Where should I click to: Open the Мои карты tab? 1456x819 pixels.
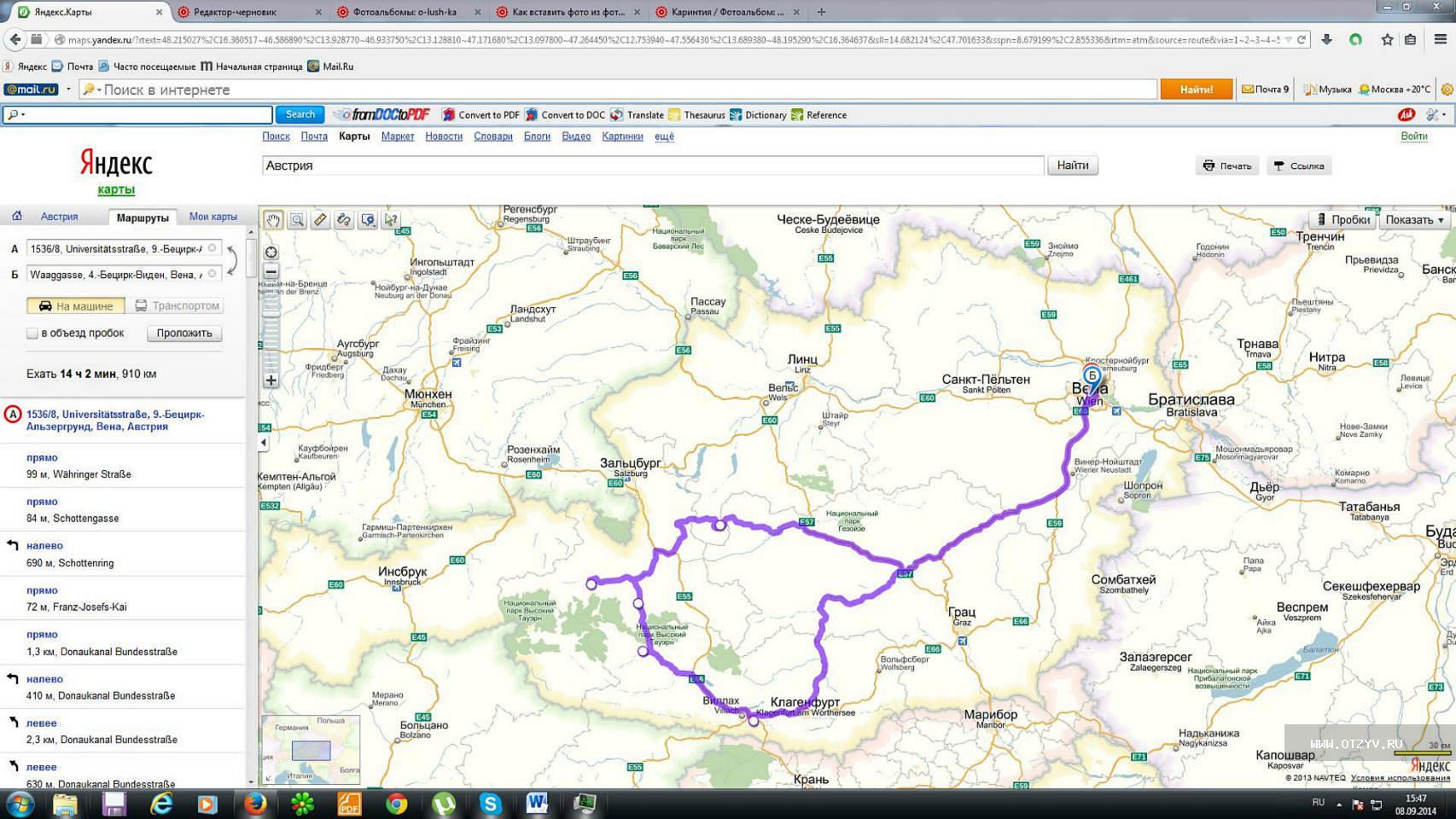click(213, 217)
